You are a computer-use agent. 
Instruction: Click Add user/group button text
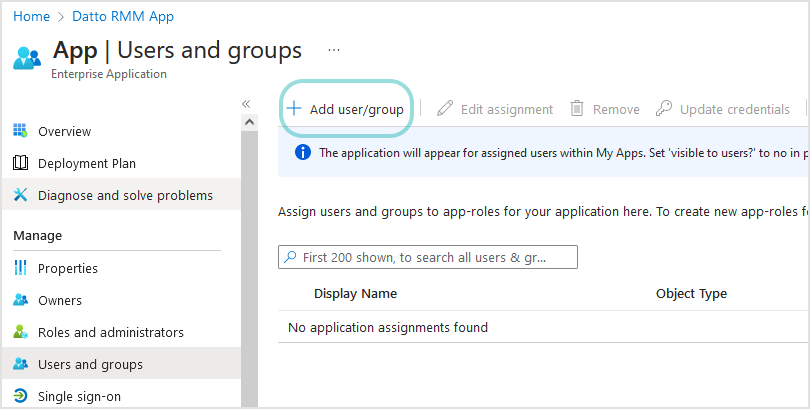[356, 109]
